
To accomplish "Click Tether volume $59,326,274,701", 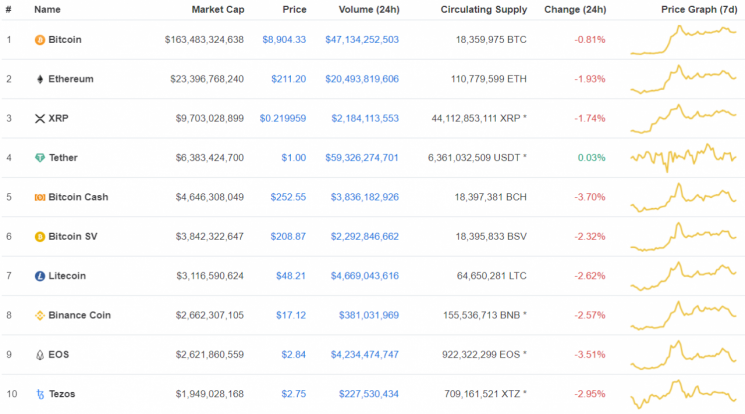I will (x=362, y=158).
